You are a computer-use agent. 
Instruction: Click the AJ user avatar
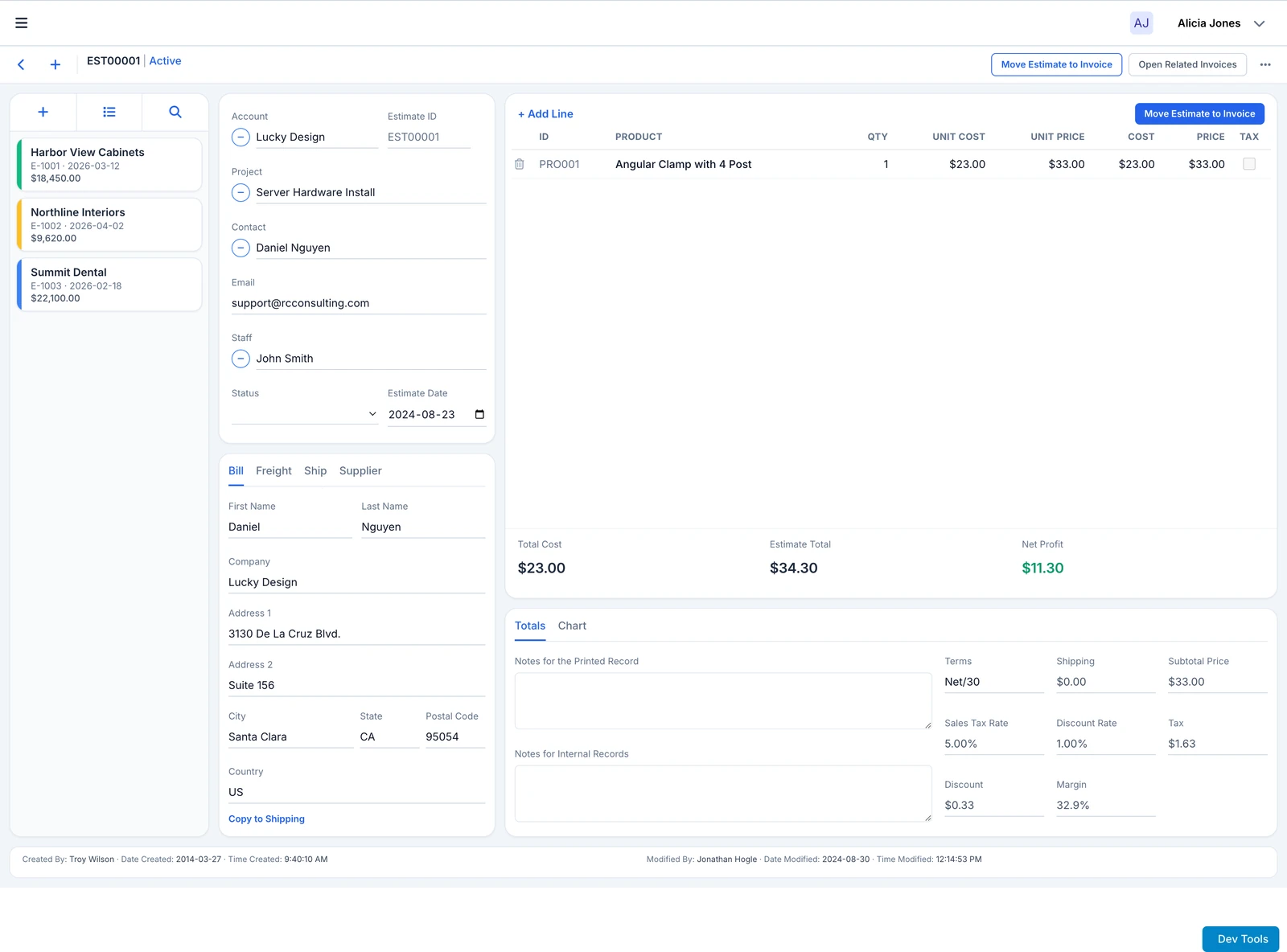pos(1141,23)
